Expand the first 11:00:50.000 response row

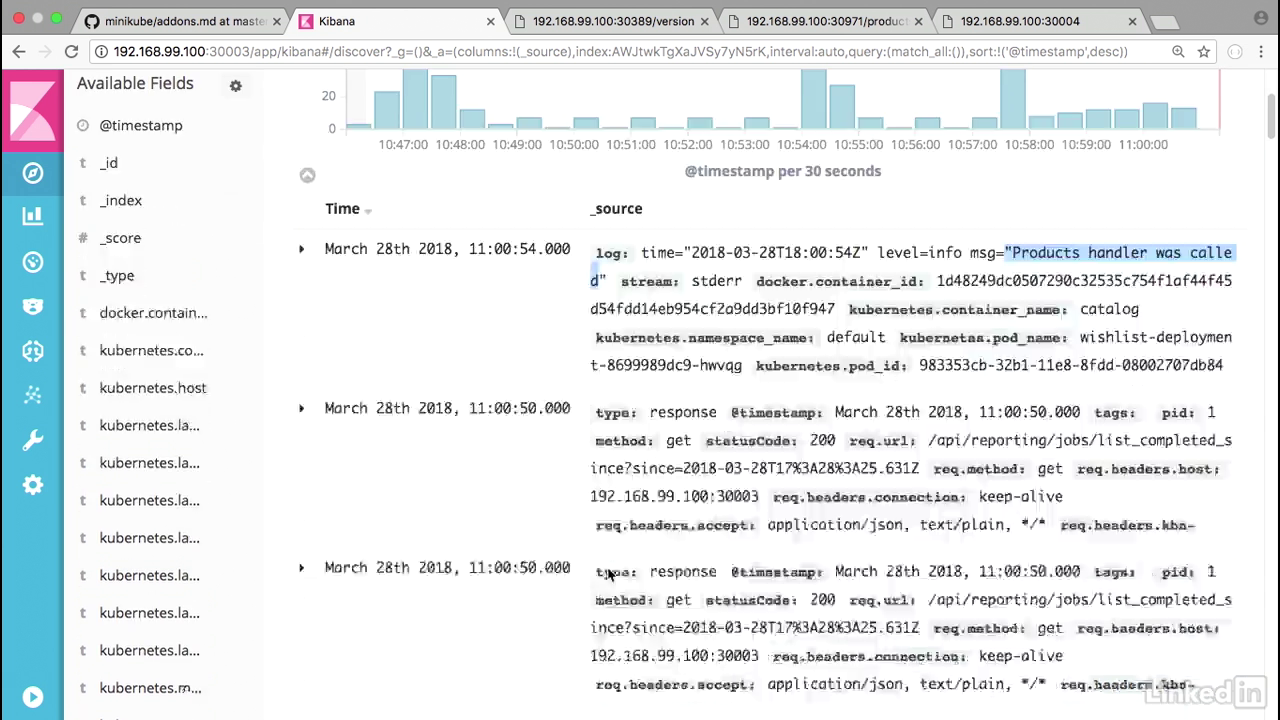302,408
